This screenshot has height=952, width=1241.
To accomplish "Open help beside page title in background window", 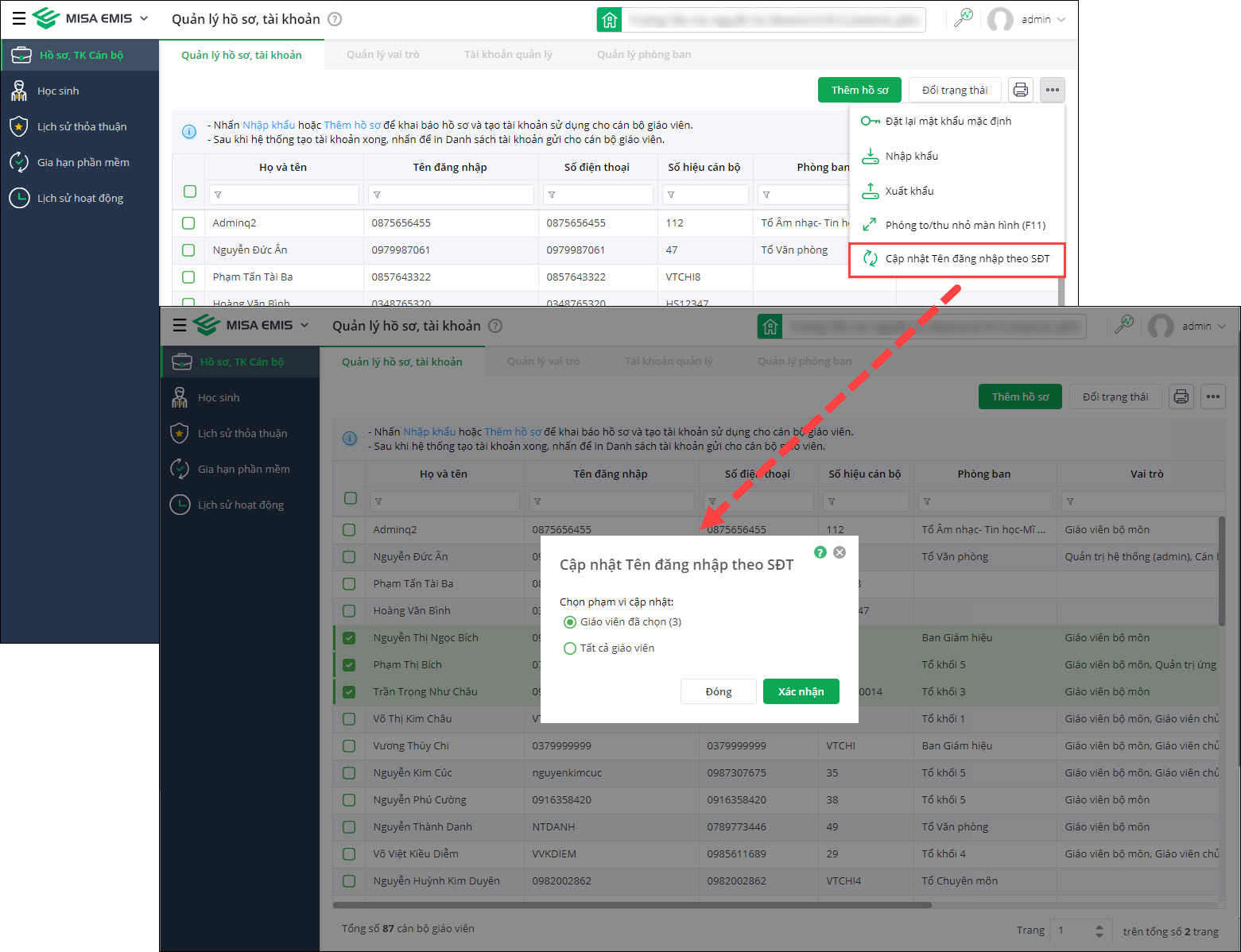I will coord(335,19).
